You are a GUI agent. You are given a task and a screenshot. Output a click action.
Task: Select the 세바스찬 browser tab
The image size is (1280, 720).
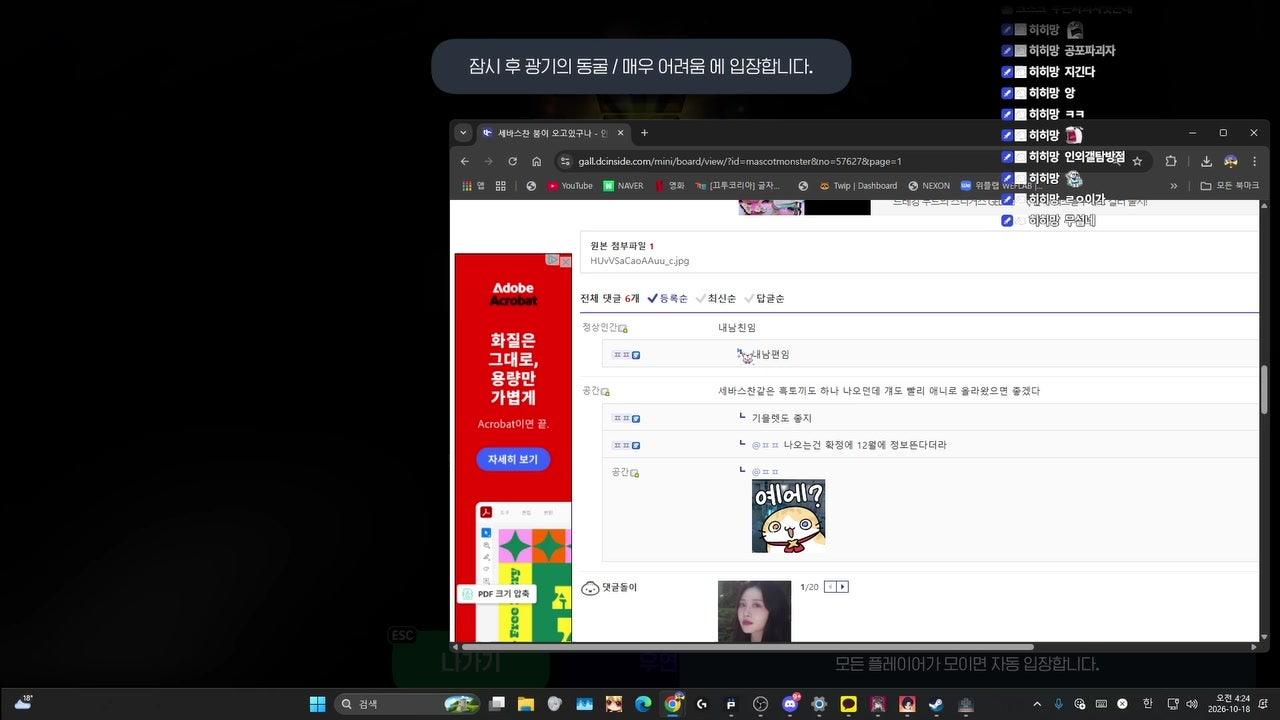(553, 133)
